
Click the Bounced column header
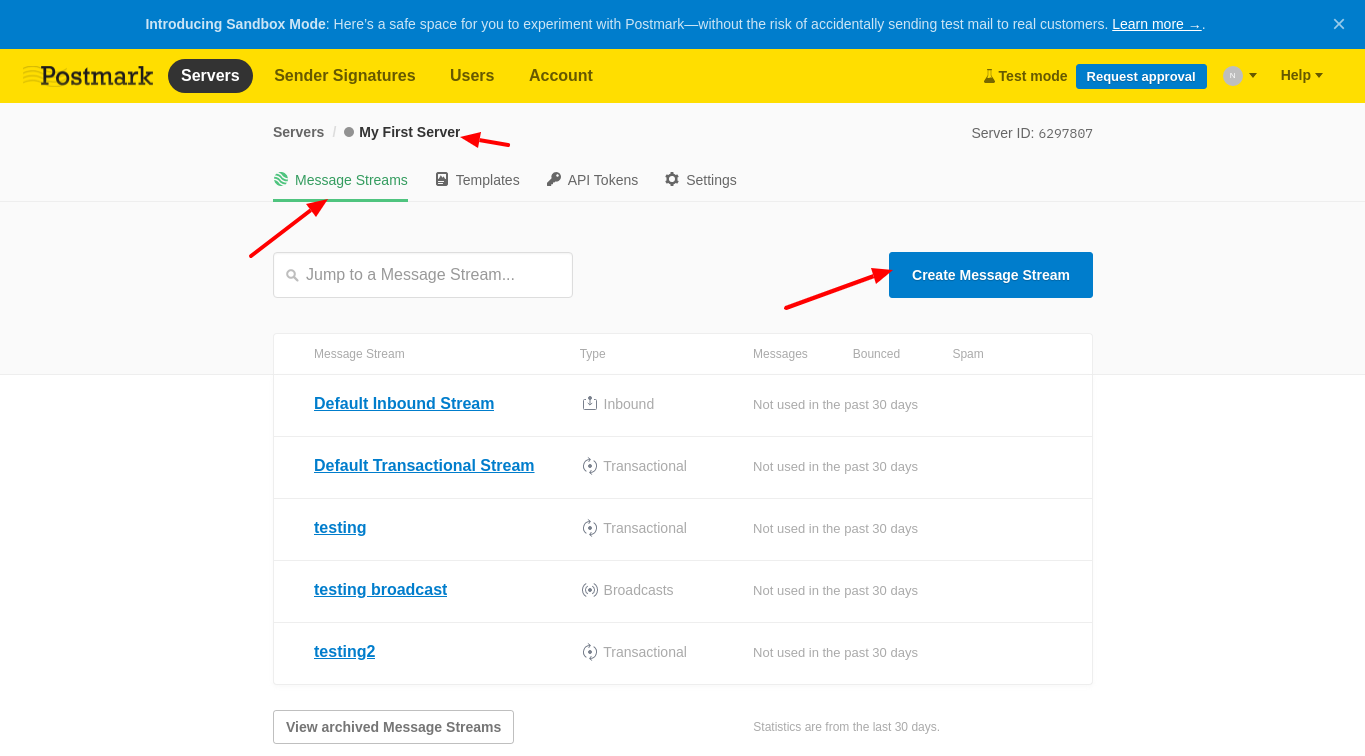tap(876, 354)
